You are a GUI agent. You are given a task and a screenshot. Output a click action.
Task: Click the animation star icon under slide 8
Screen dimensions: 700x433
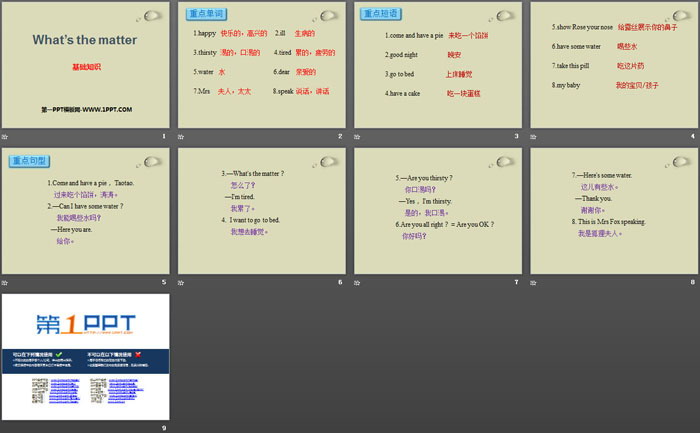(533, 282)
